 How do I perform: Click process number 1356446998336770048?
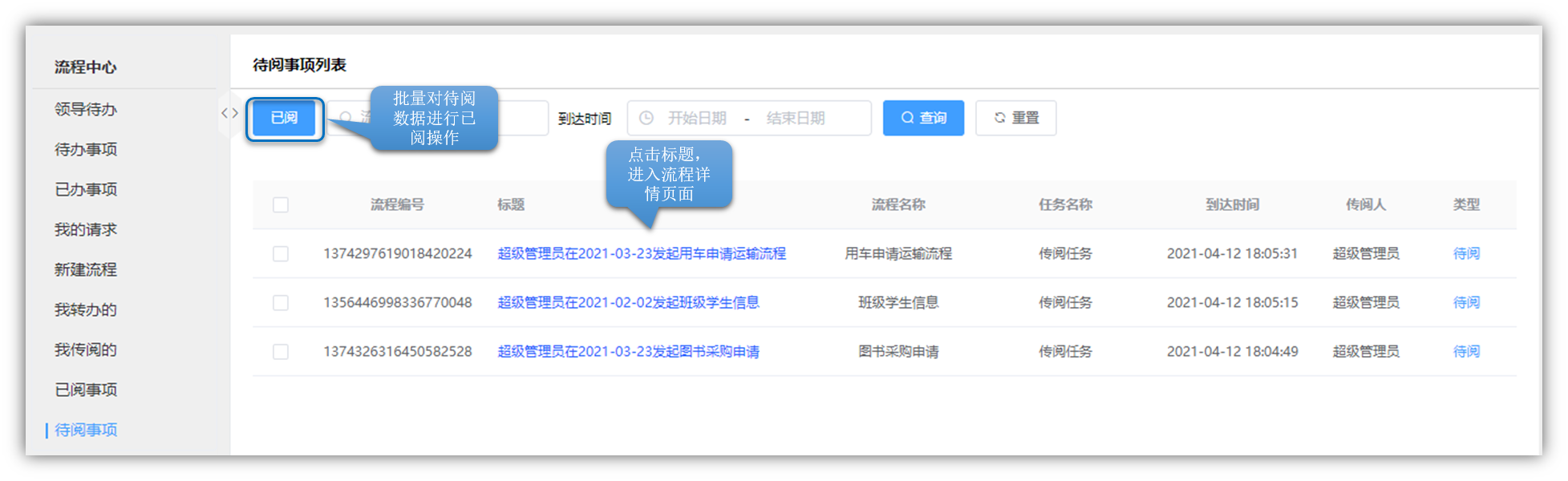click(397, 302)
